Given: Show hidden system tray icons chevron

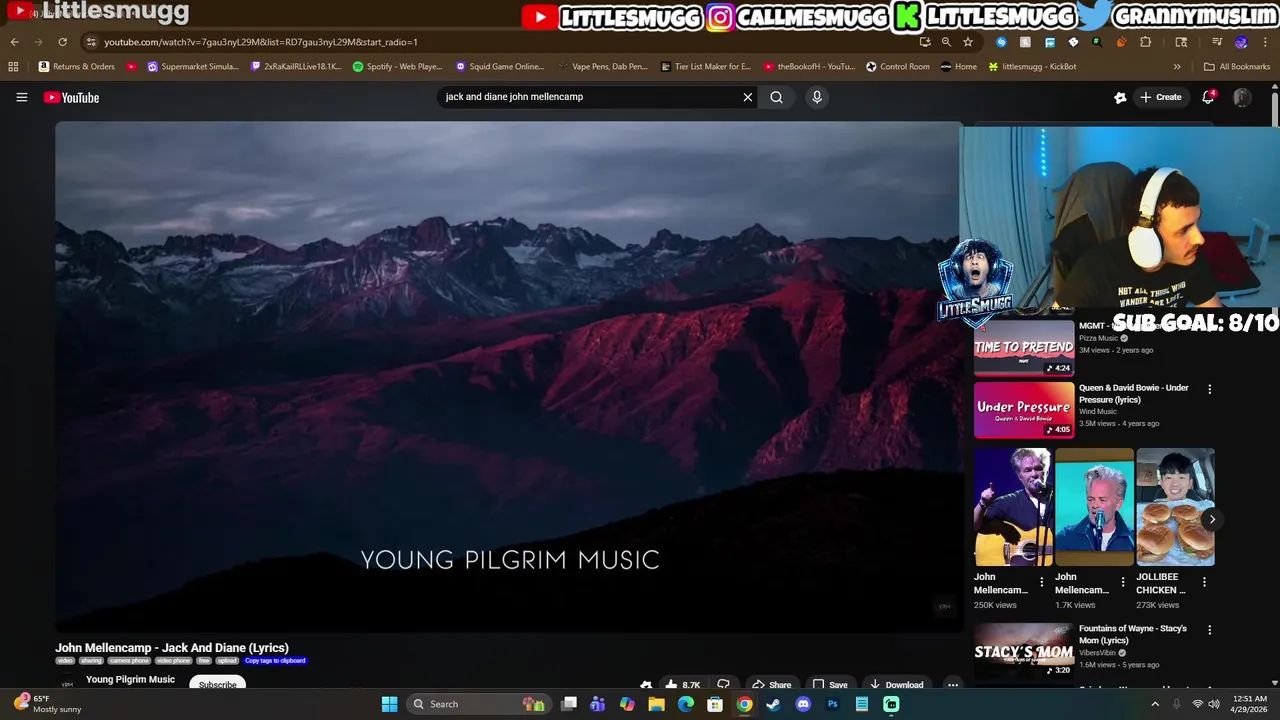Looking at the screenshot, I should [1155, 704].
